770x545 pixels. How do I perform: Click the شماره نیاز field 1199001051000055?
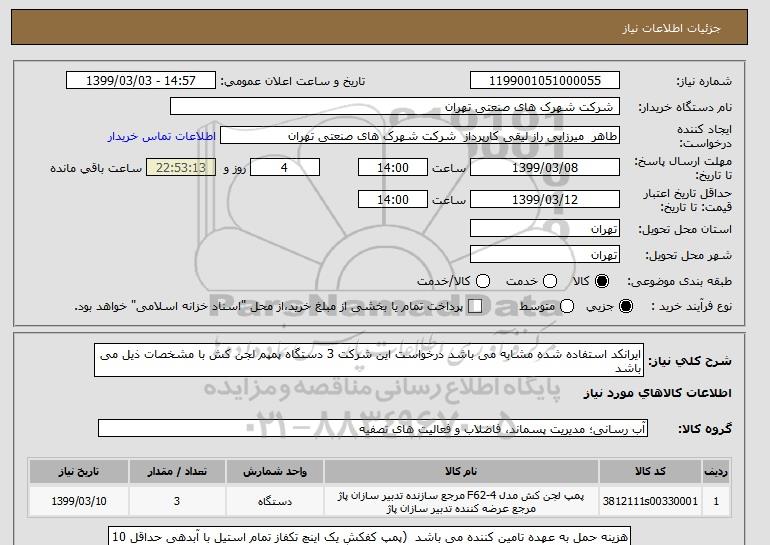pyautogui.click(x=545, y=81)
